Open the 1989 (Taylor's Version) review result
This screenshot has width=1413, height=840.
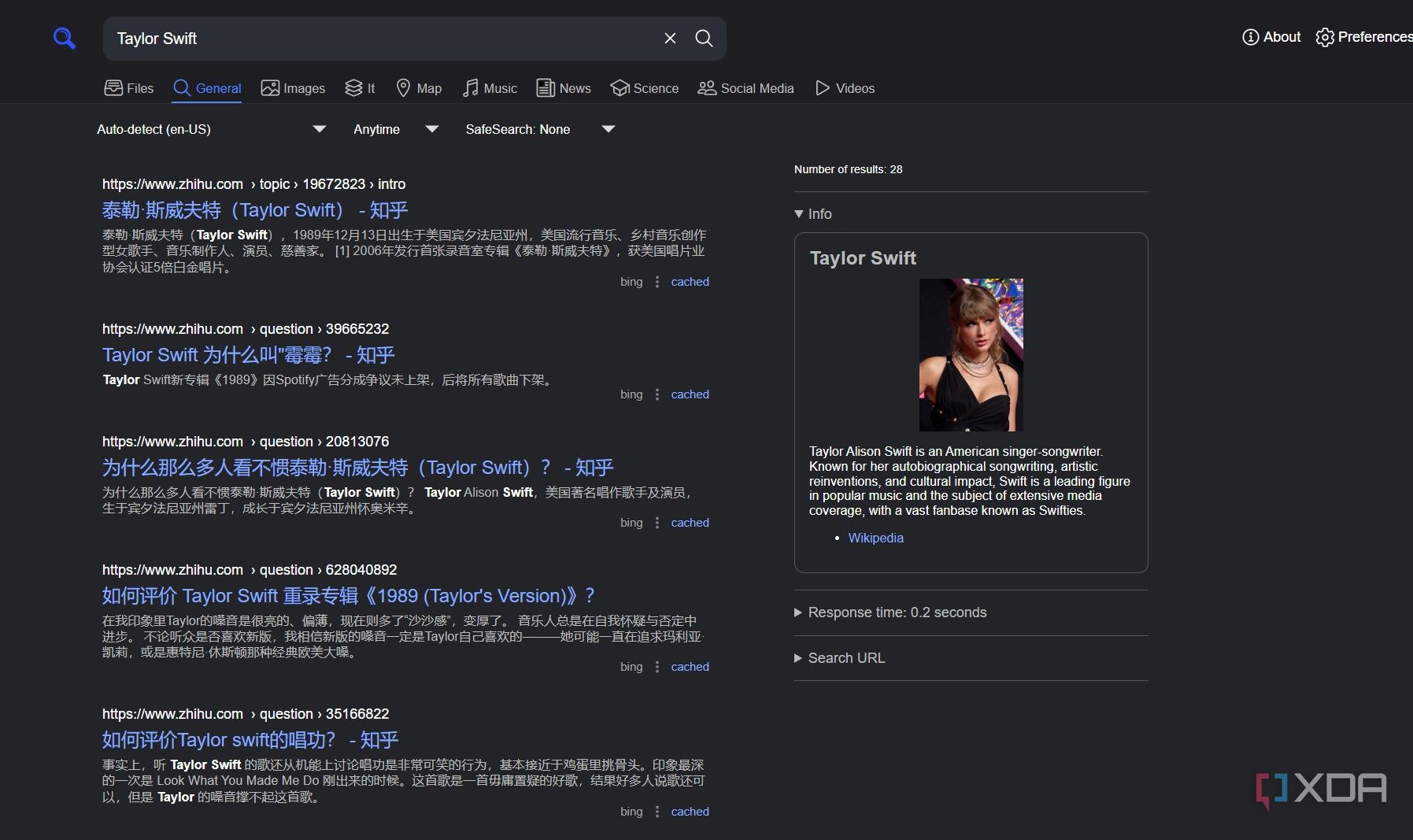tap(349, 596)
